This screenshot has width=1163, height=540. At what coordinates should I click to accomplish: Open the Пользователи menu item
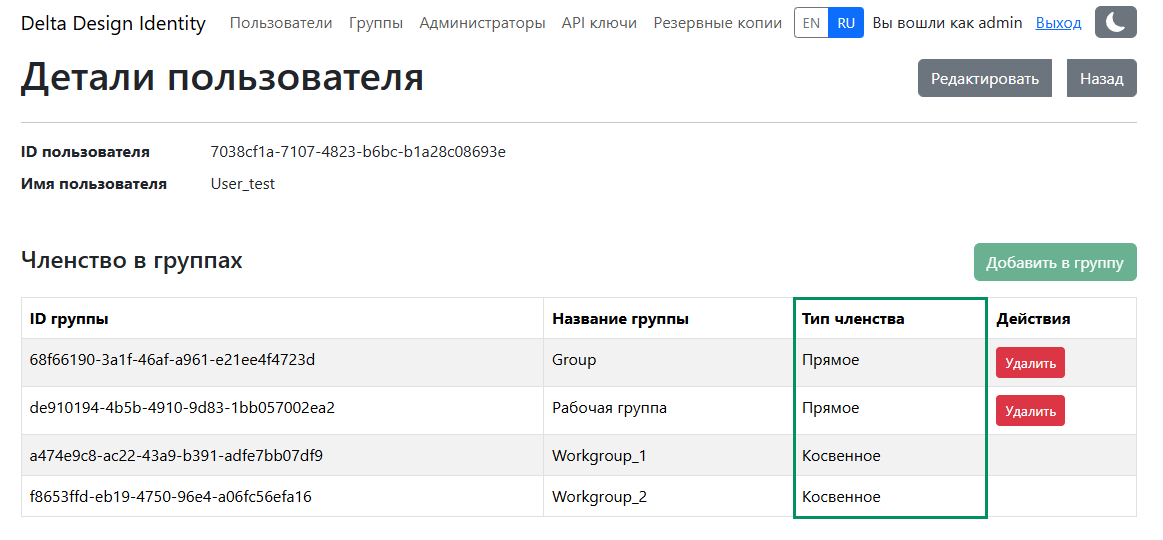pyautogui.click(x=281, y=23)
